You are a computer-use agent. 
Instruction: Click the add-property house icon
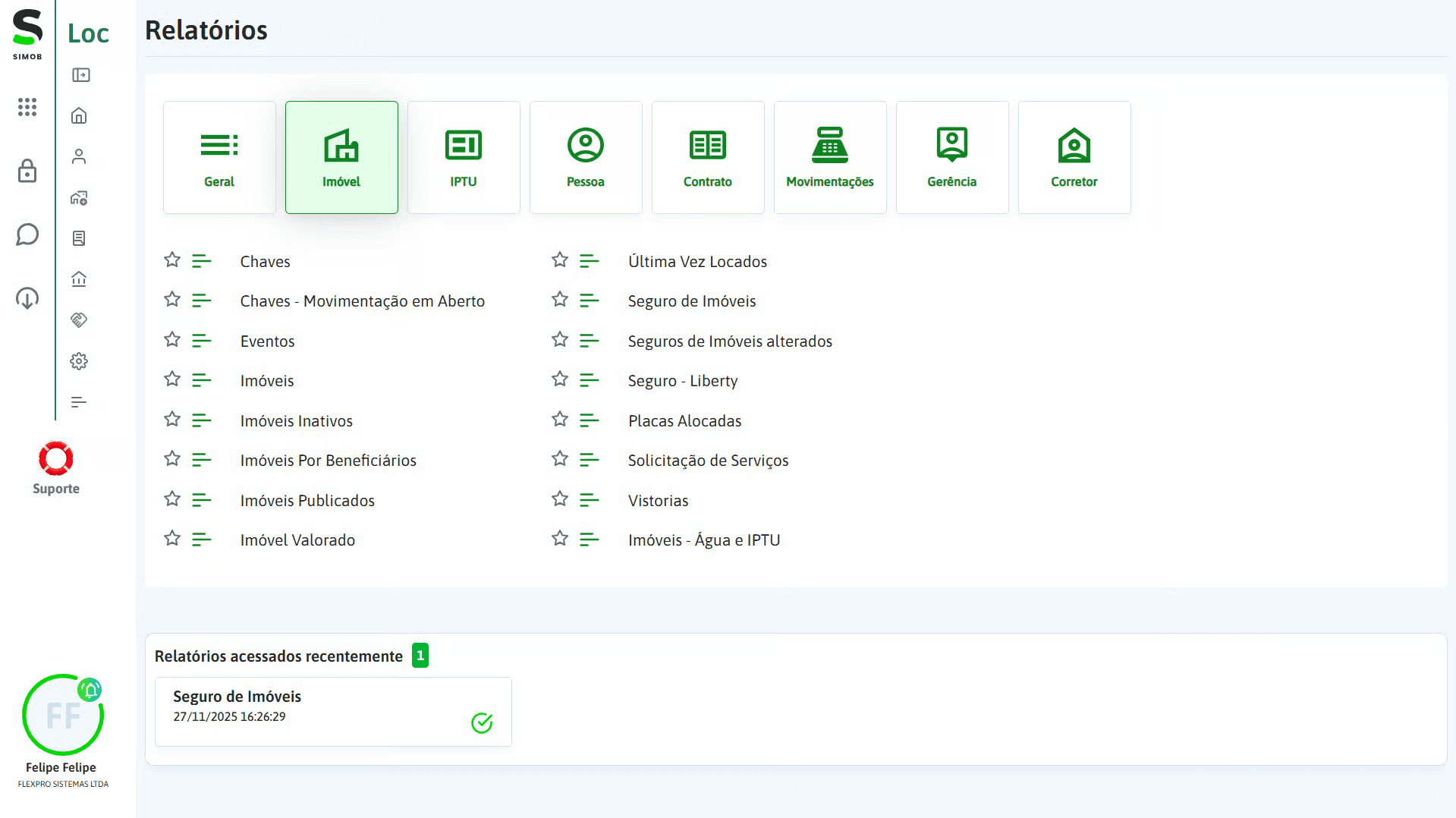(x=78, y=198)
